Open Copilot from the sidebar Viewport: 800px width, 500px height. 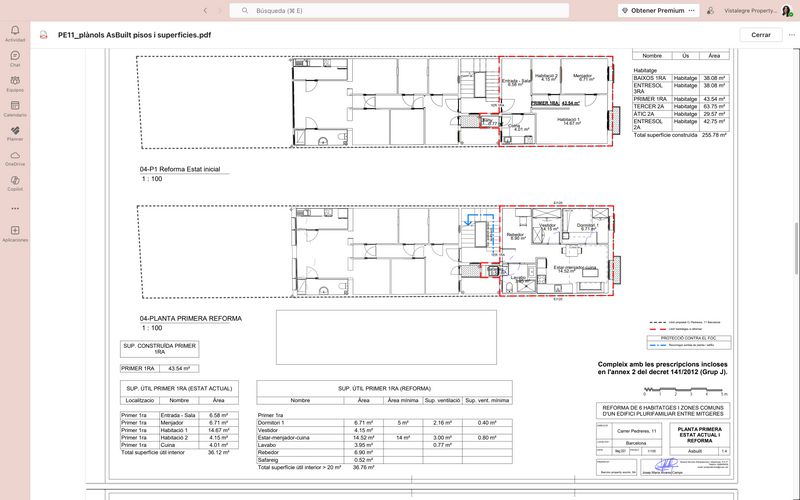click(14, 183)
